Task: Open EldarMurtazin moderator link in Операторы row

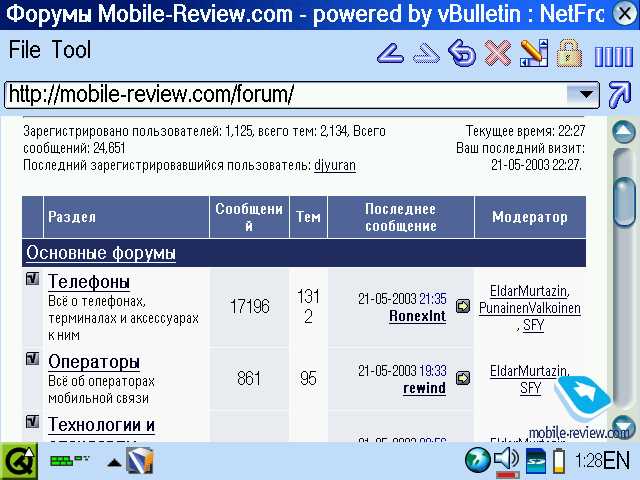Action: click(528, 371)
